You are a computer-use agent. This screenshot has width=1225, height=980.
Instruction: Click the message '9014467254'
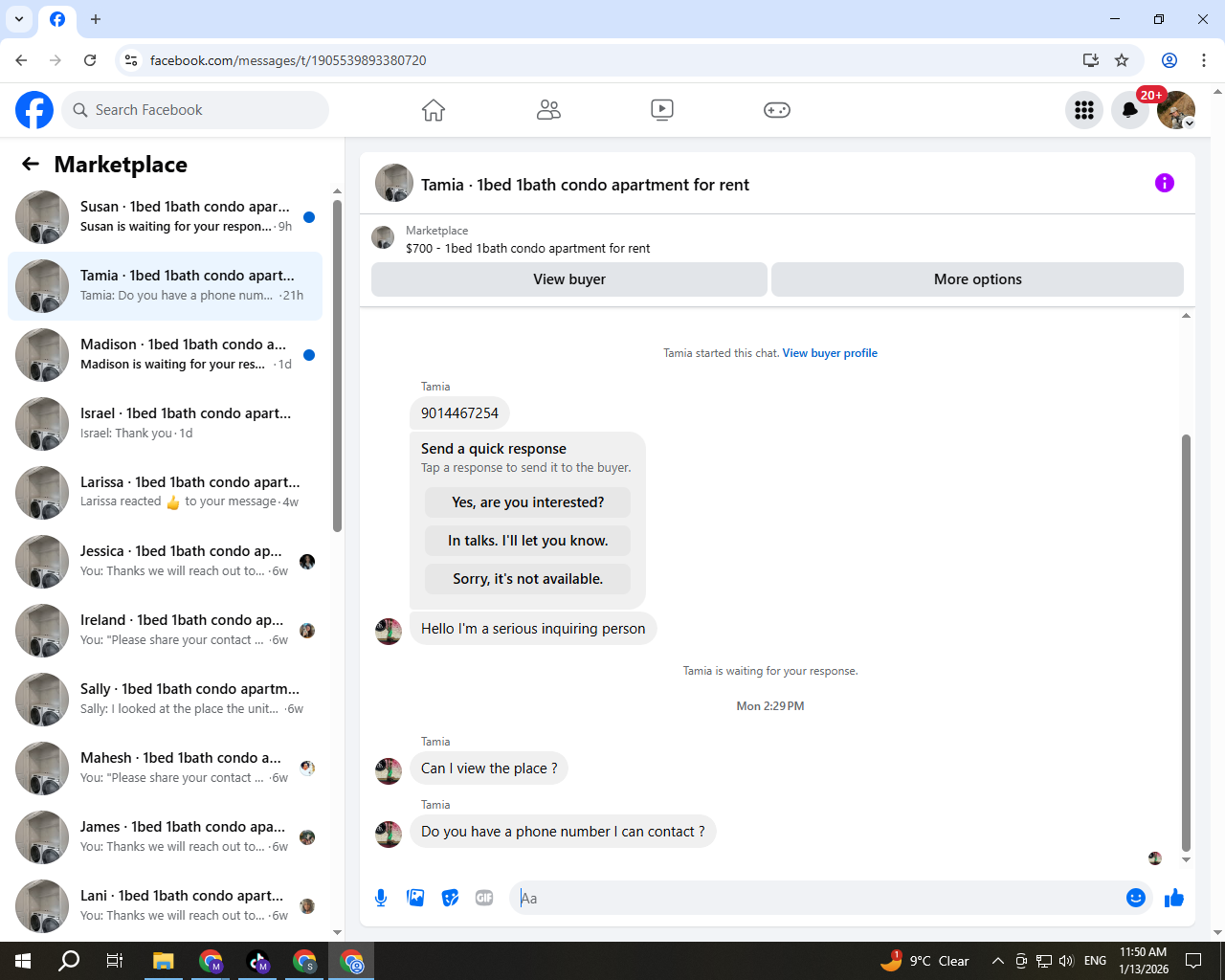pyautogui.click(x=459, y=413)
